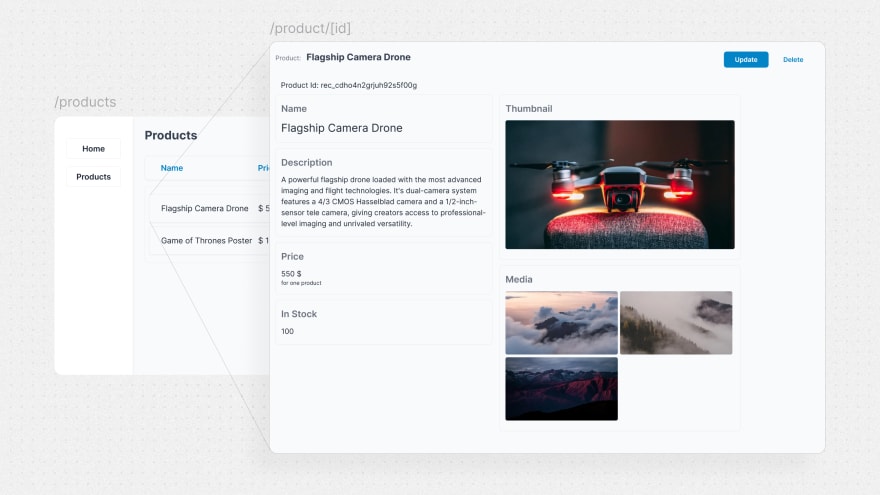Click the Media section label
This screenshot has width=880, height=495.
pos(519,279)
